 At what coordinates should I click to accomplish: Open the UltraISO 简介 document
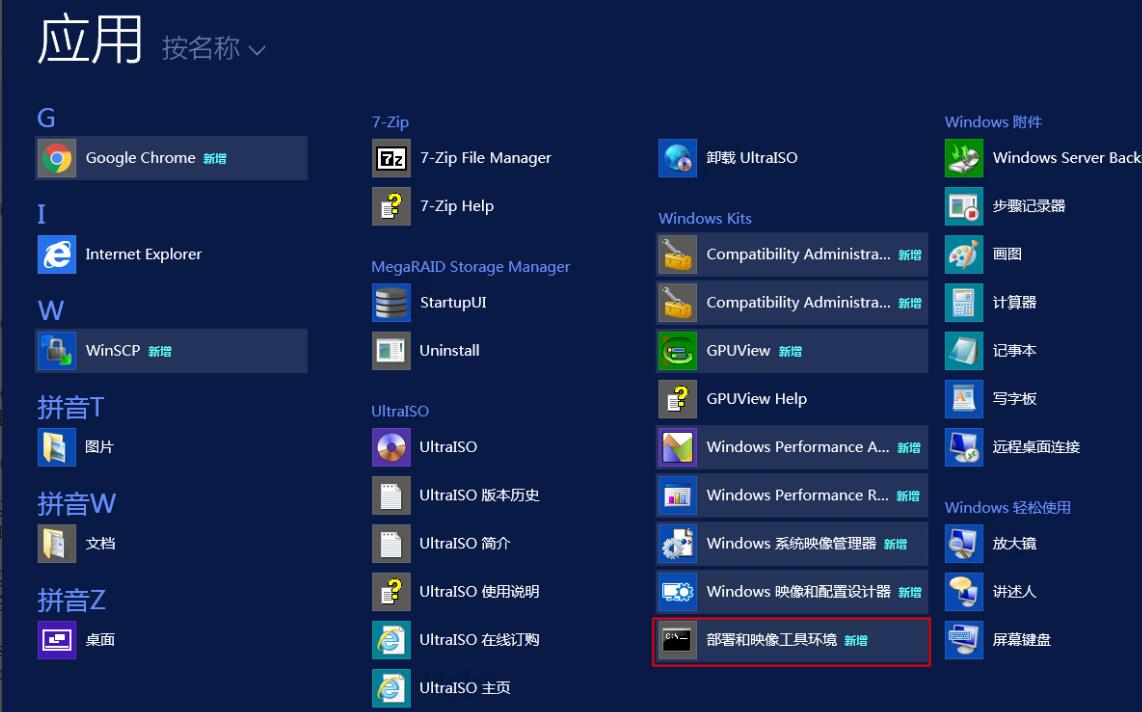click(391, 544)
